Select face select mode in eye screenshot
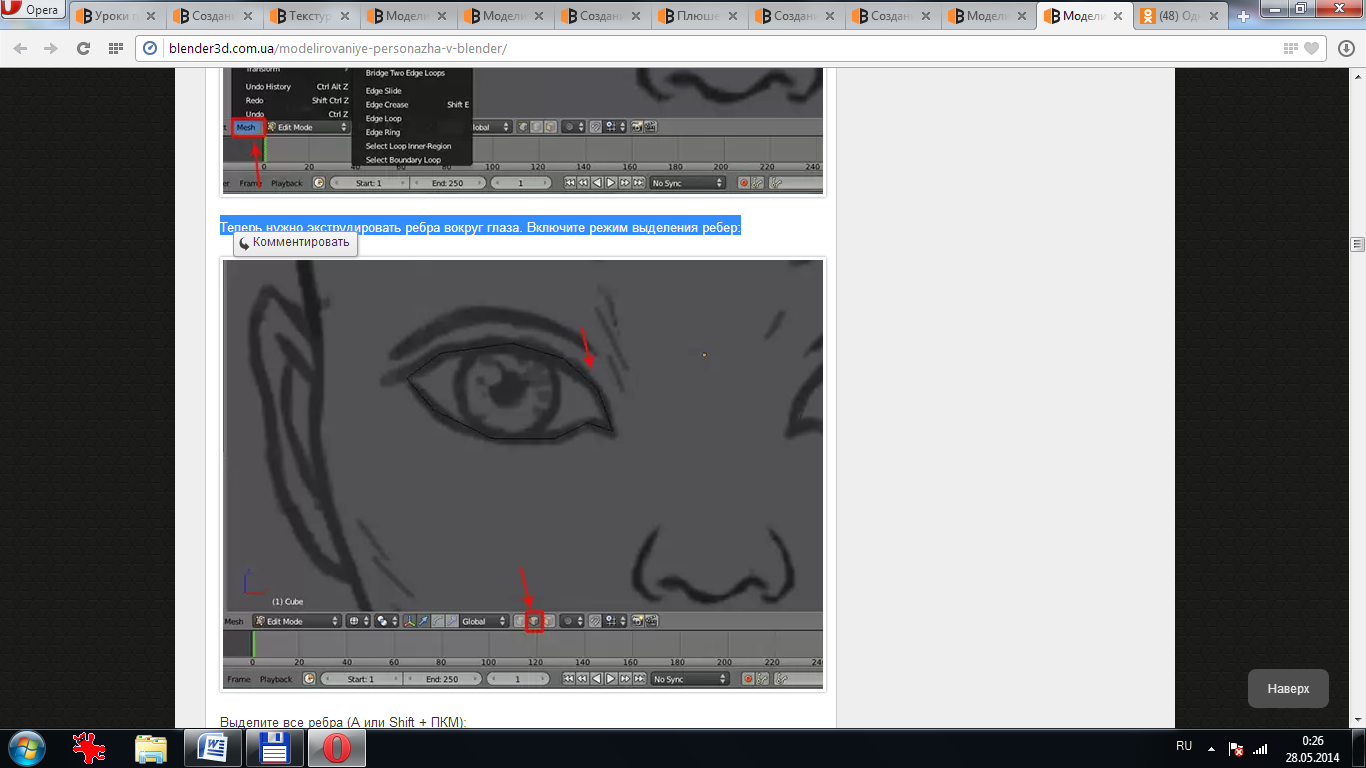Screen dimensions: 1366x768 pos(548,621)
